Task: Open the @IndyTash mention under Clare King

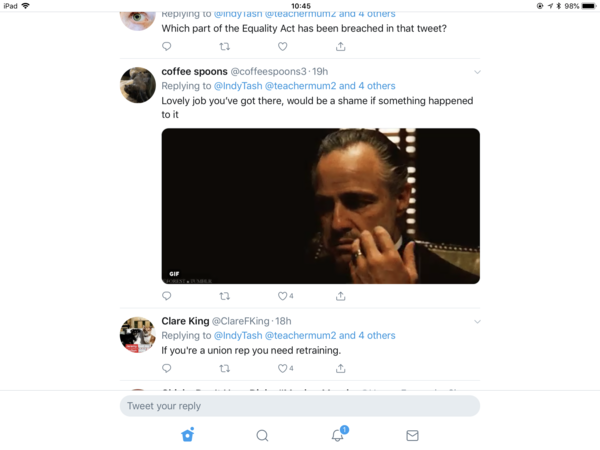Action: 234,336
